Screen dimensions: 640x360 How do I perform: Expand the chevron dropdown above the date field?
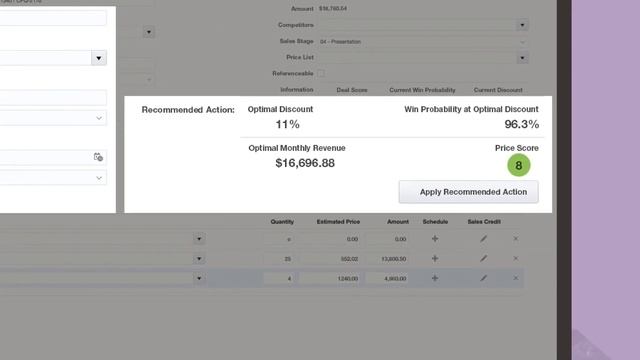tap(99, 118)
